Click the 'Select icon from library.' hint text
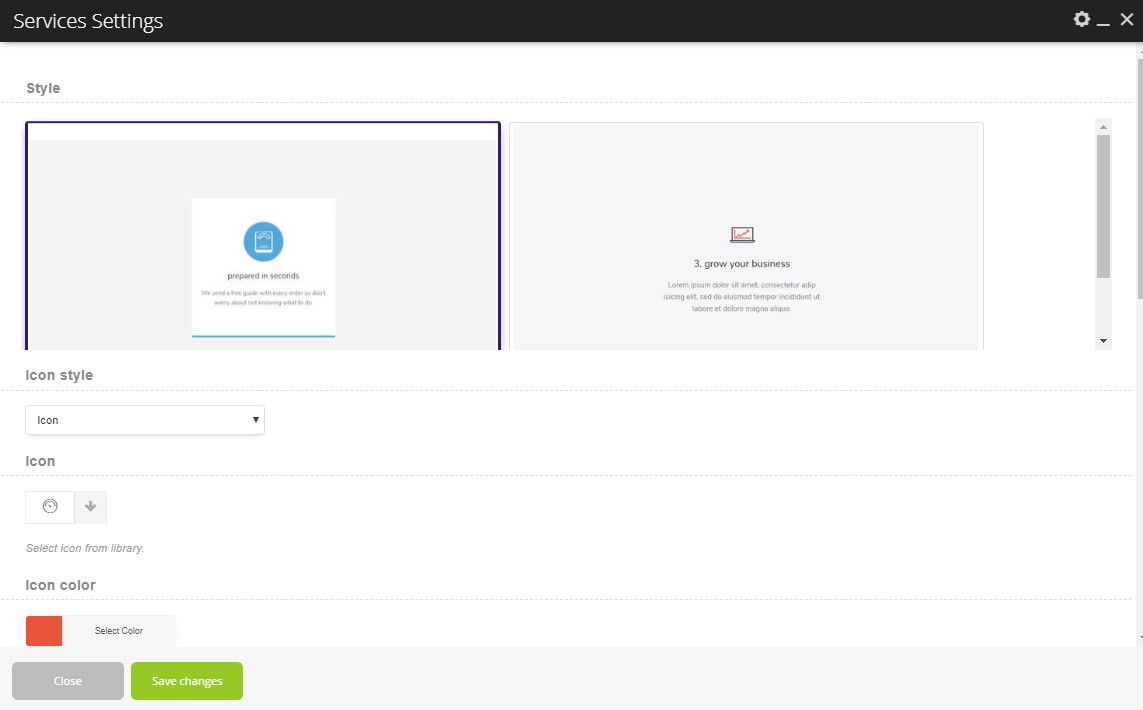Image resolution: width=1143 pixels, height=710 pixels. pos(85,548)
